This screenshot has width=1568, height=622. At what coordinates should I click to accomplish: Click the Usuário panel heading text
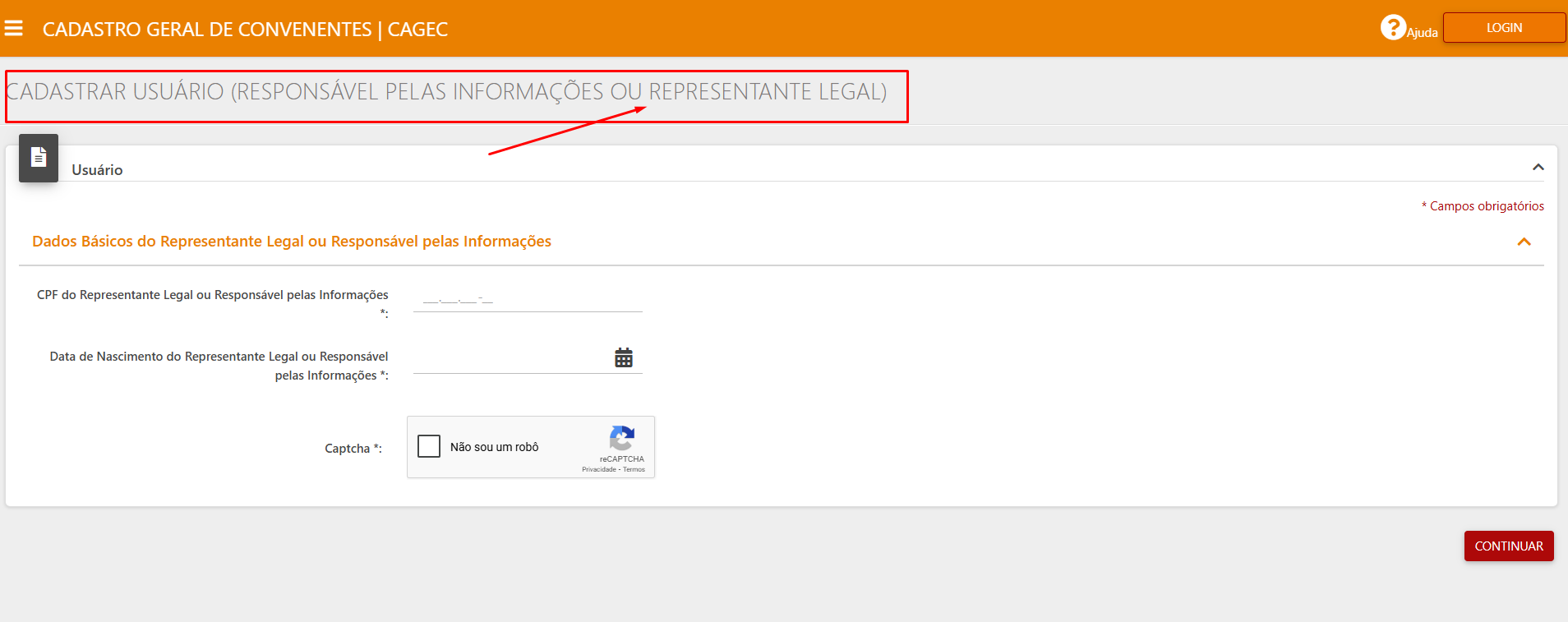pos(97,170)
